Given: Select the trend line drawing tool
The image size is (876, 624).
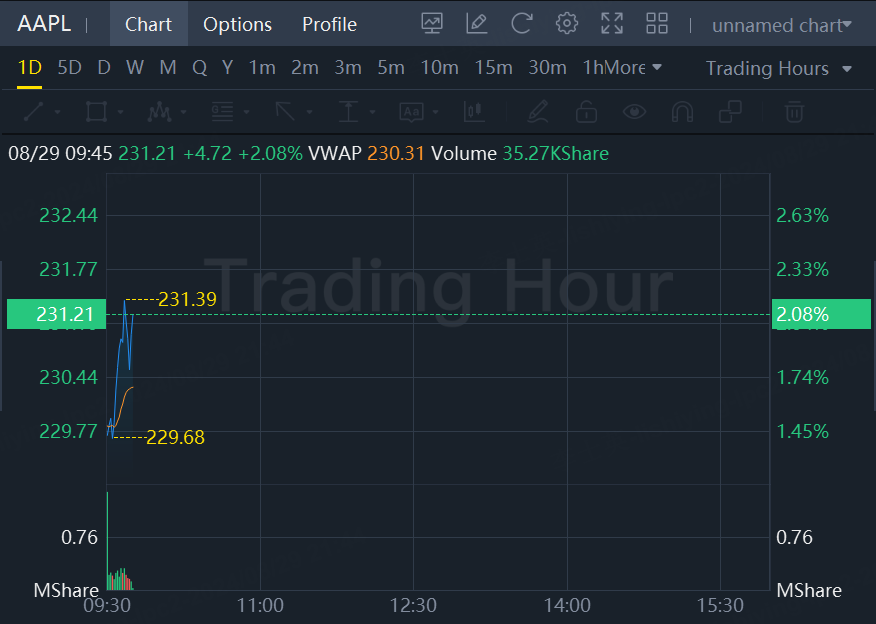Looking at the screenshot, I should click(x=33, y=111).
